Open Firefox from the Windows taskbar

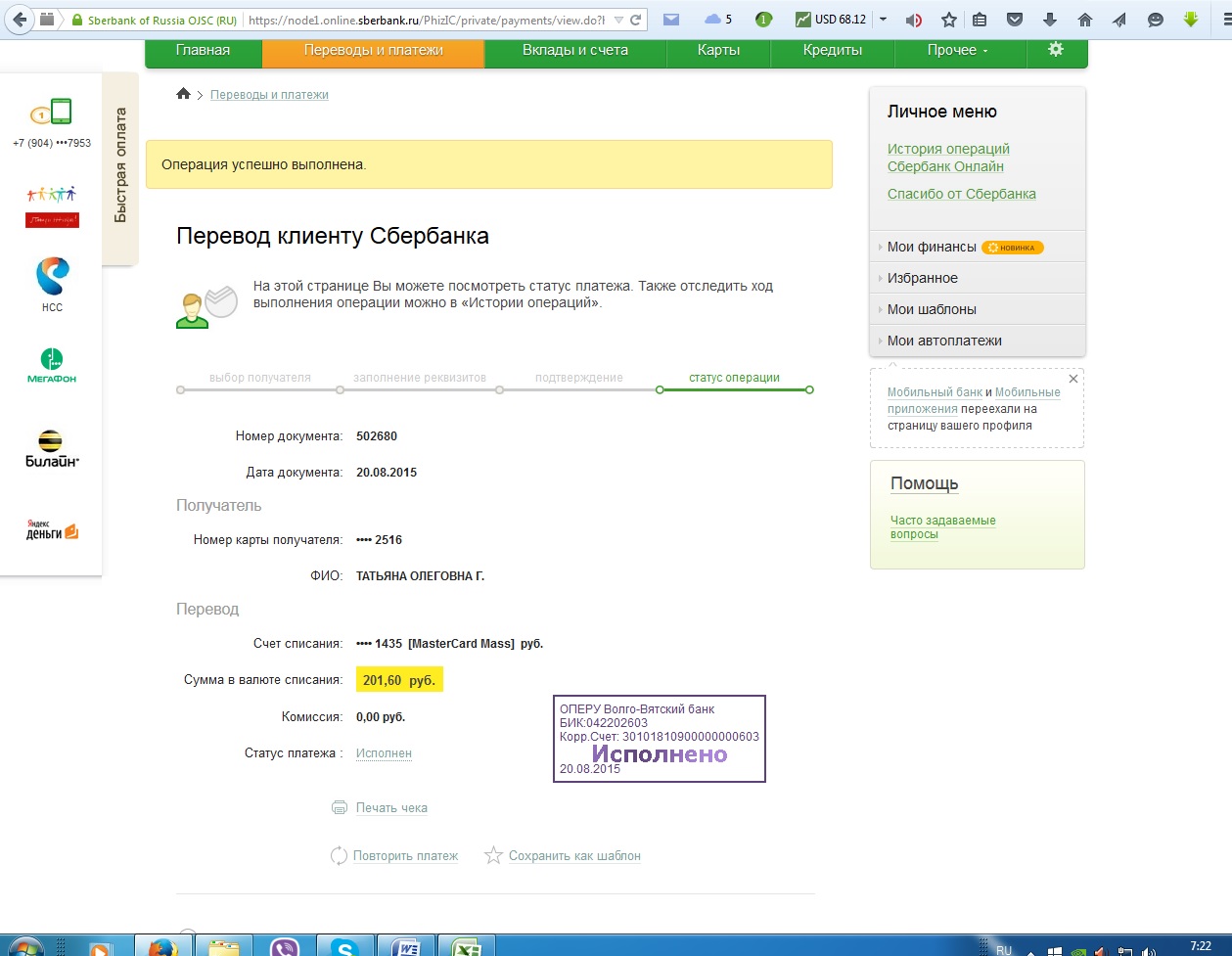point(160,946)
